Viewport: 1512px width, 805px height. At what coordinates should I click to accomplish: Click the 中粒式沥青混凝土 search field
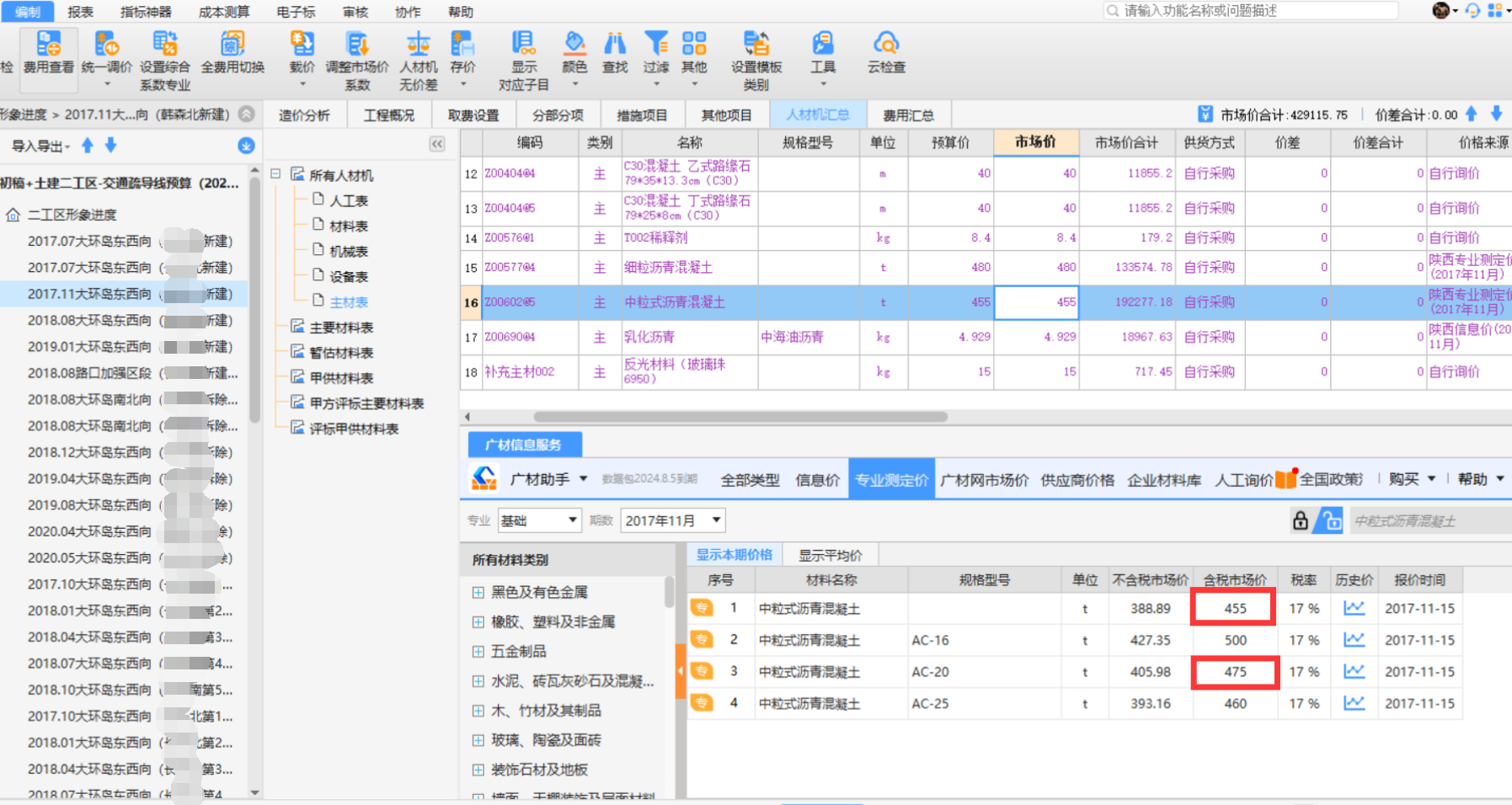pyautogui.click(x=1430, y=521)
